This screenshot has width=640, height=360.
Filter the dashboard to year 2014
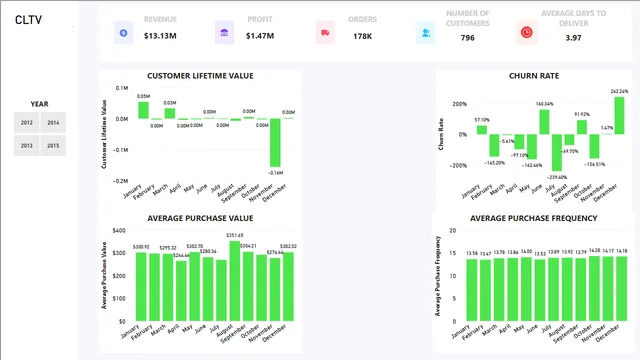[53, 122]
